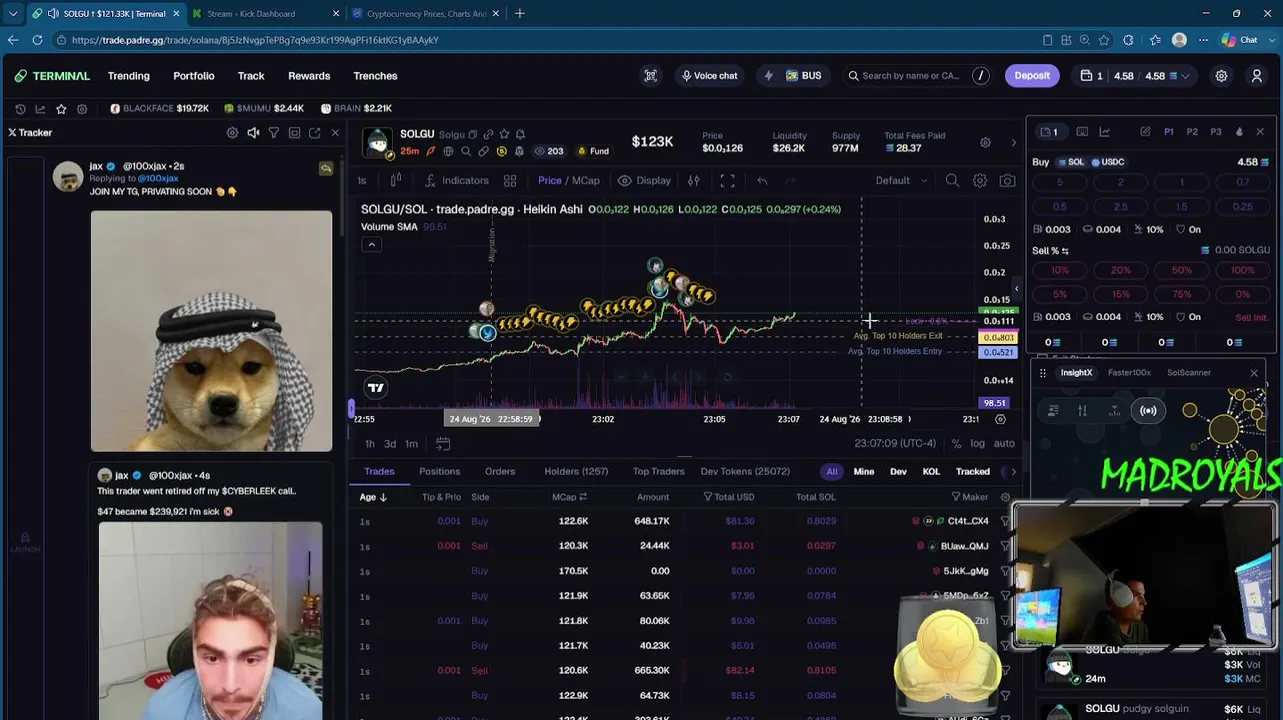Close the Tracker panel
The width and height of the screenshot is (1283, 720).
click(335, 133)
